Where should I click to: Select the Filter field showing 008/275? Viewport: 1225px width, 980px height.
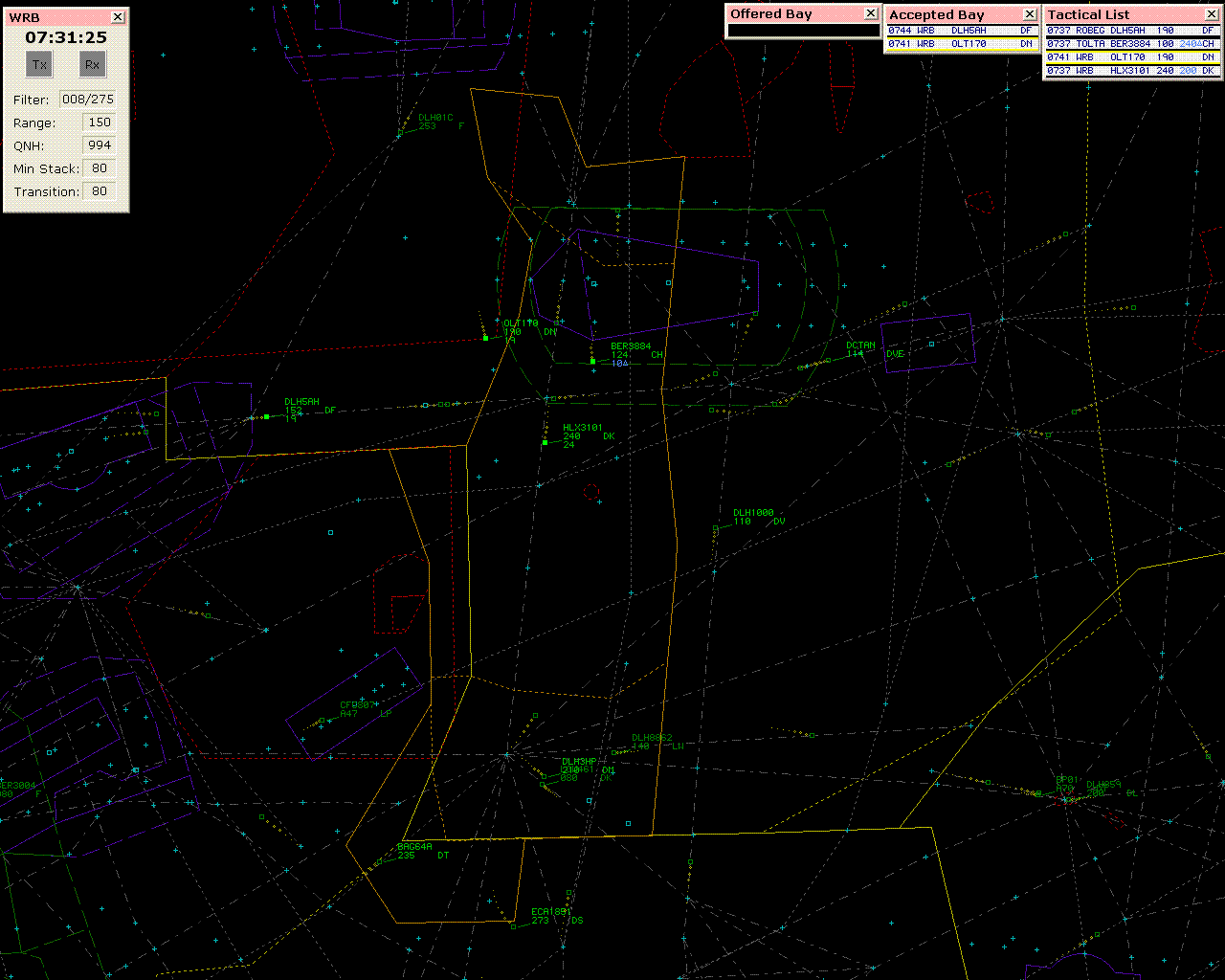tap(87, 100)
